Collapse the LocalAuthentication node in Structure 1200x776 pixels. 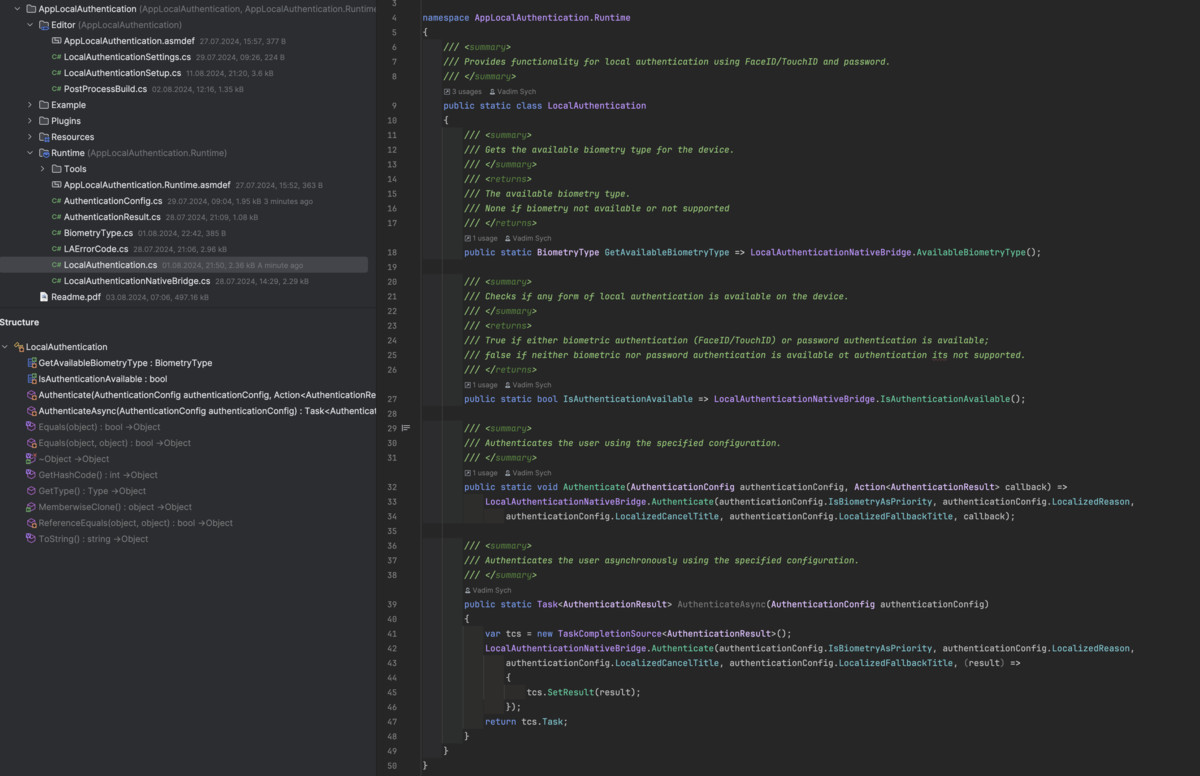(5, 347)
